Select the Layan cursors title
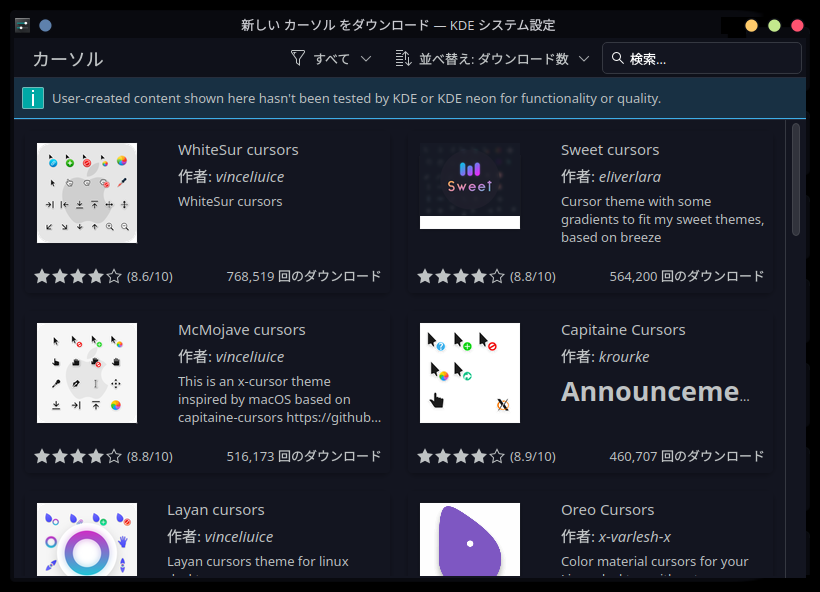Image resolution: width=820 pixels, height=592 pixels. [215, 510]
